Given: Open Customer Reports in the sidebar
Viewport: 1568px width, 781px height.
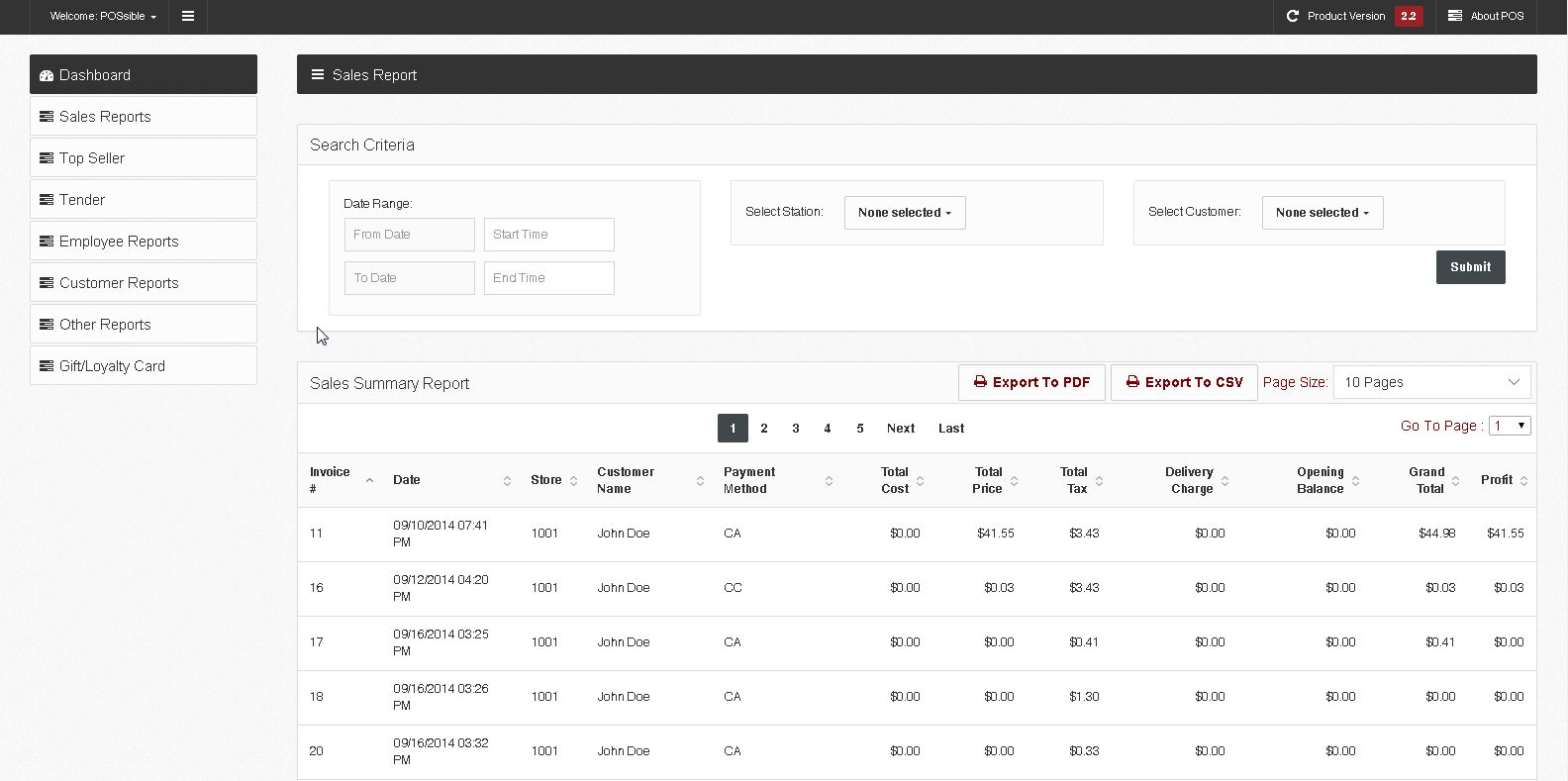Looking at the screenshot, I should [144, 283].
